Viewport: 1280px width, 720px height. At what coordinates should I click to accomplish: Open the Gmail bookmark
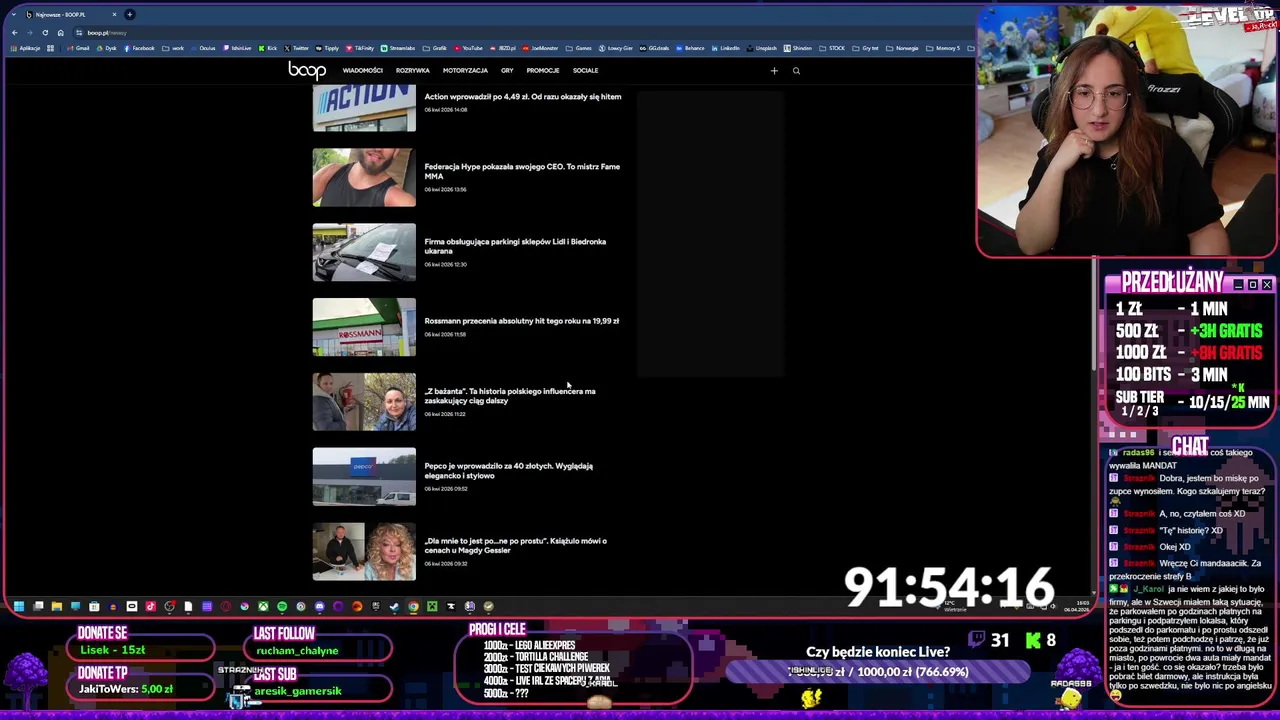(79, 48)
